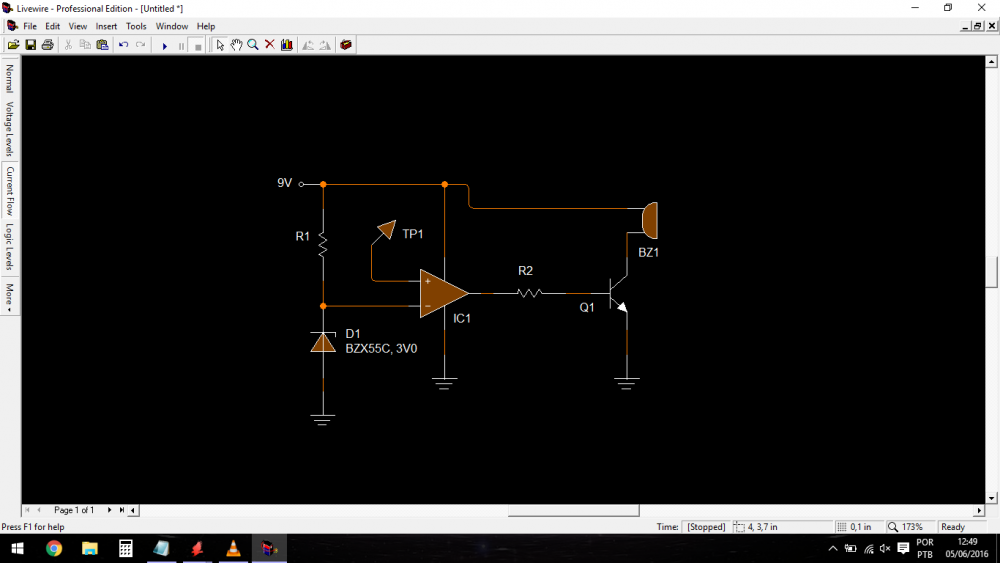The image size is (1000, 563).
Task: Open Google Chrome from the taskbar
Action: pyautogui.click(x=54, y=548)
